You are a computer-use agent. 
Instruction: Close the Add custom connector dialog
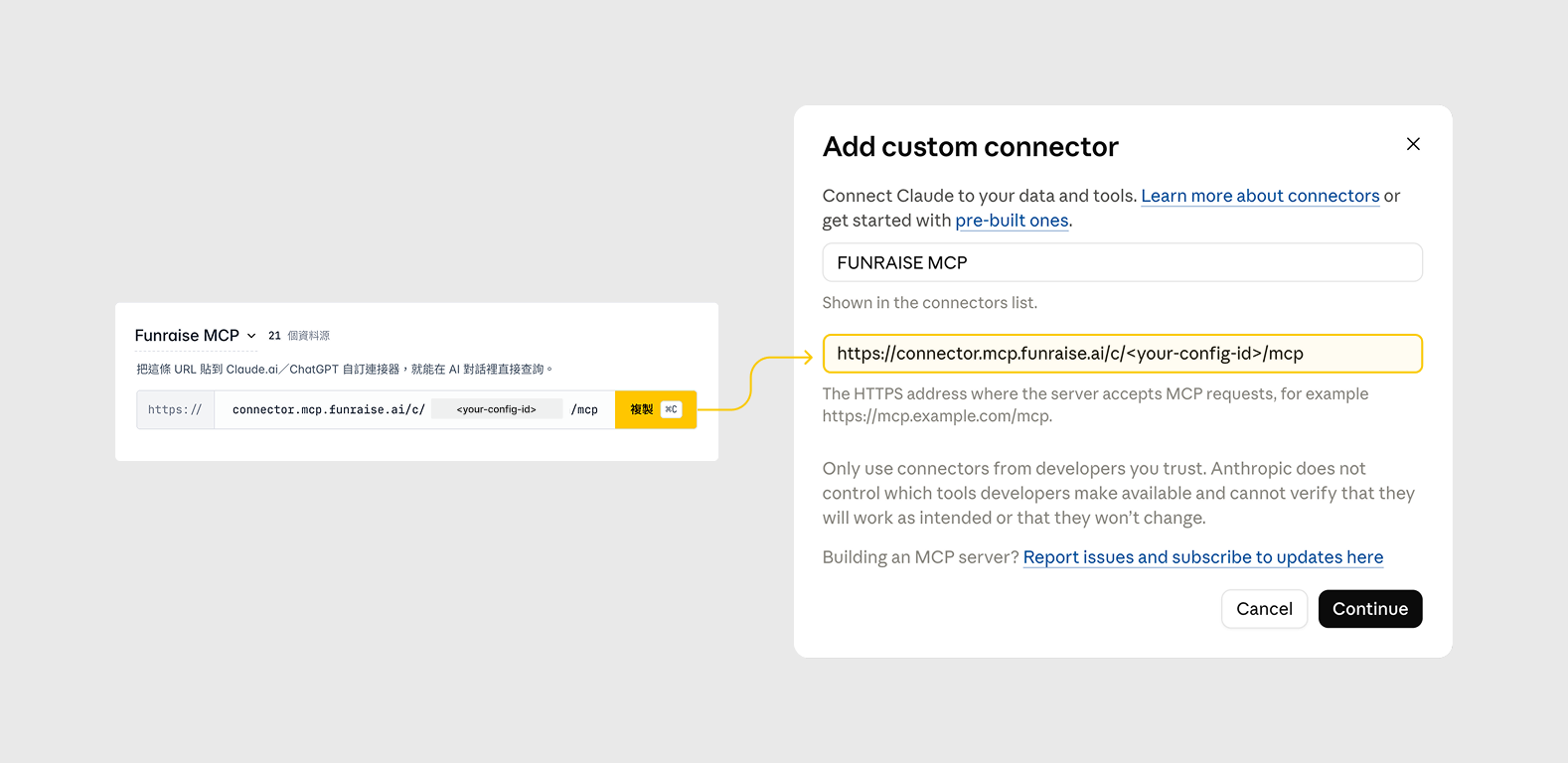[x=1413, y=144]
